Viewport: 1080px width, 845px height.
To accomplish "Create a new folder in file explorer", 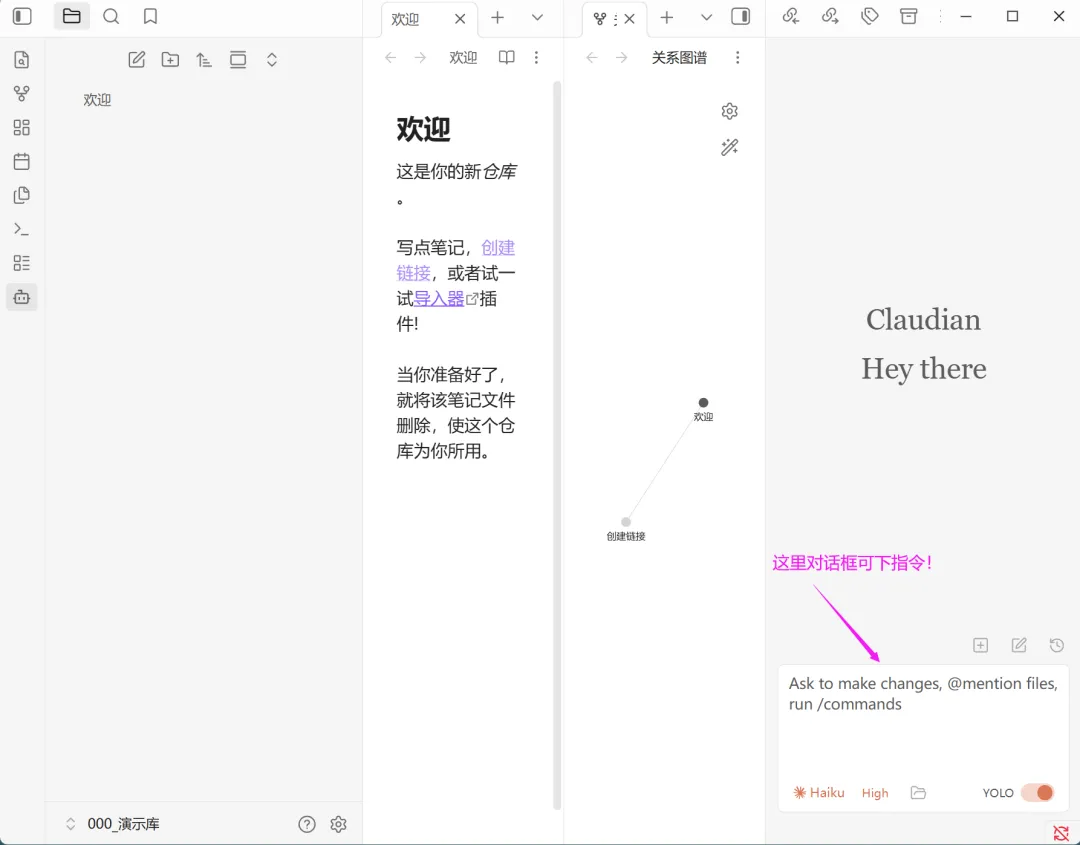I will [x=170, y=60].
